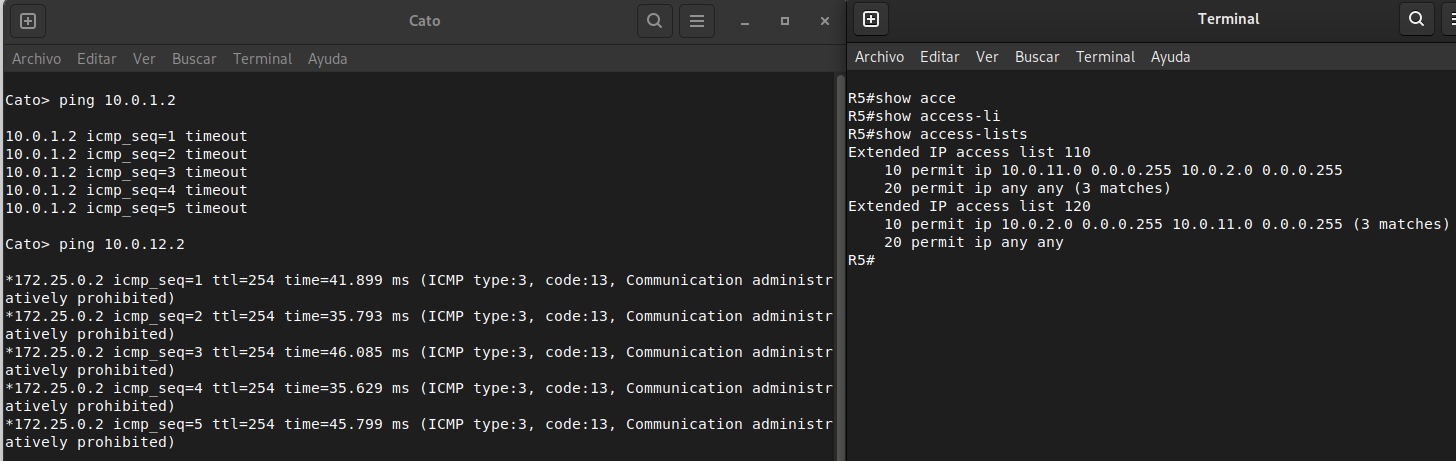Click the 'R5#show access-li' line
This screenshot has width=1456, height=461.
click(924, 116)
